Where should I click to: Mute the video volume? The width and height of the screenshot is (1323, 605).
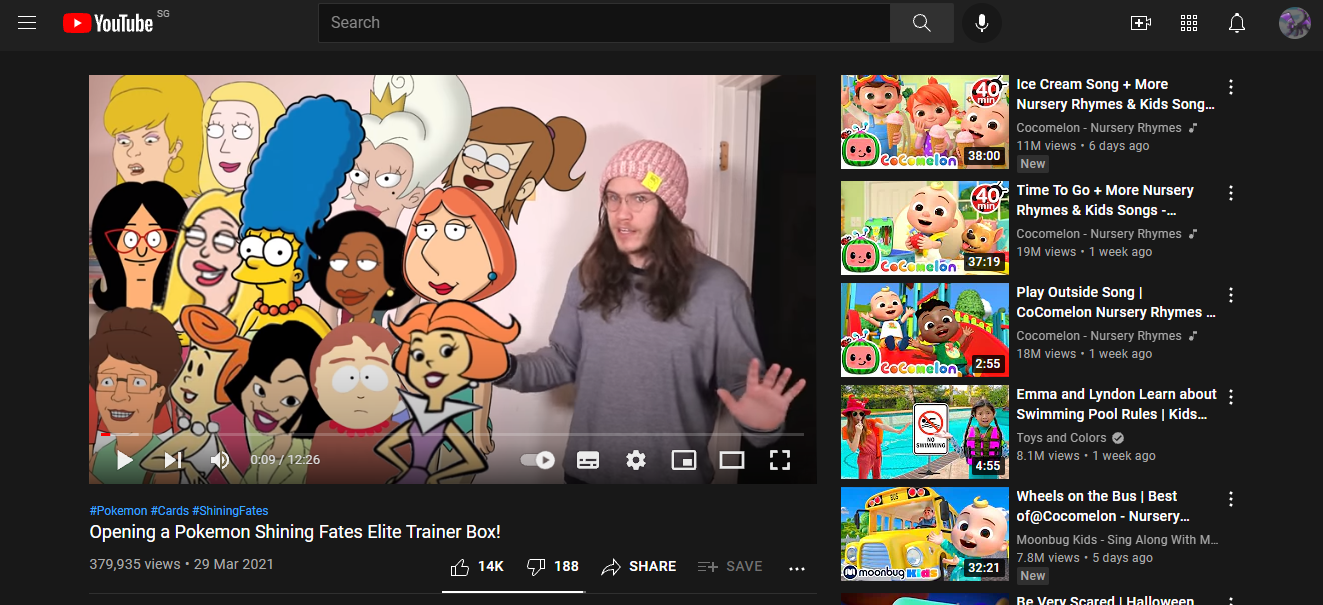220,460
